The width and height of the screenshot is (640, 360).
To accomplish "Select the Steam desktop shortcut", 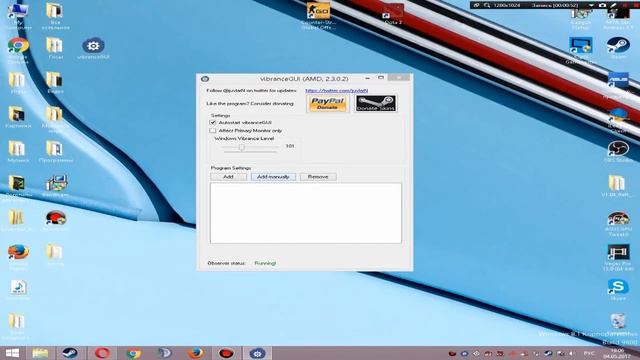I will (x=618, y=48).
